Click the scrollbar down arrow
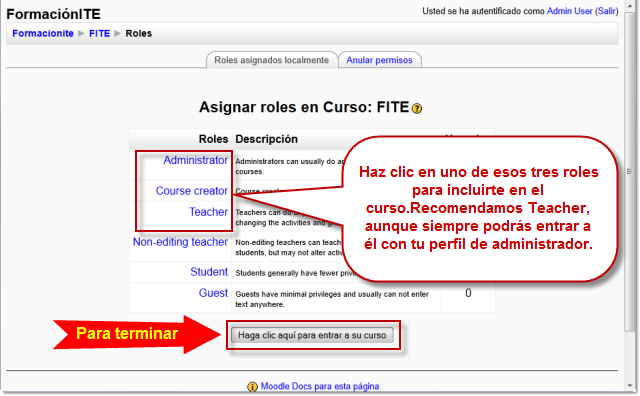 pos(630,386)
